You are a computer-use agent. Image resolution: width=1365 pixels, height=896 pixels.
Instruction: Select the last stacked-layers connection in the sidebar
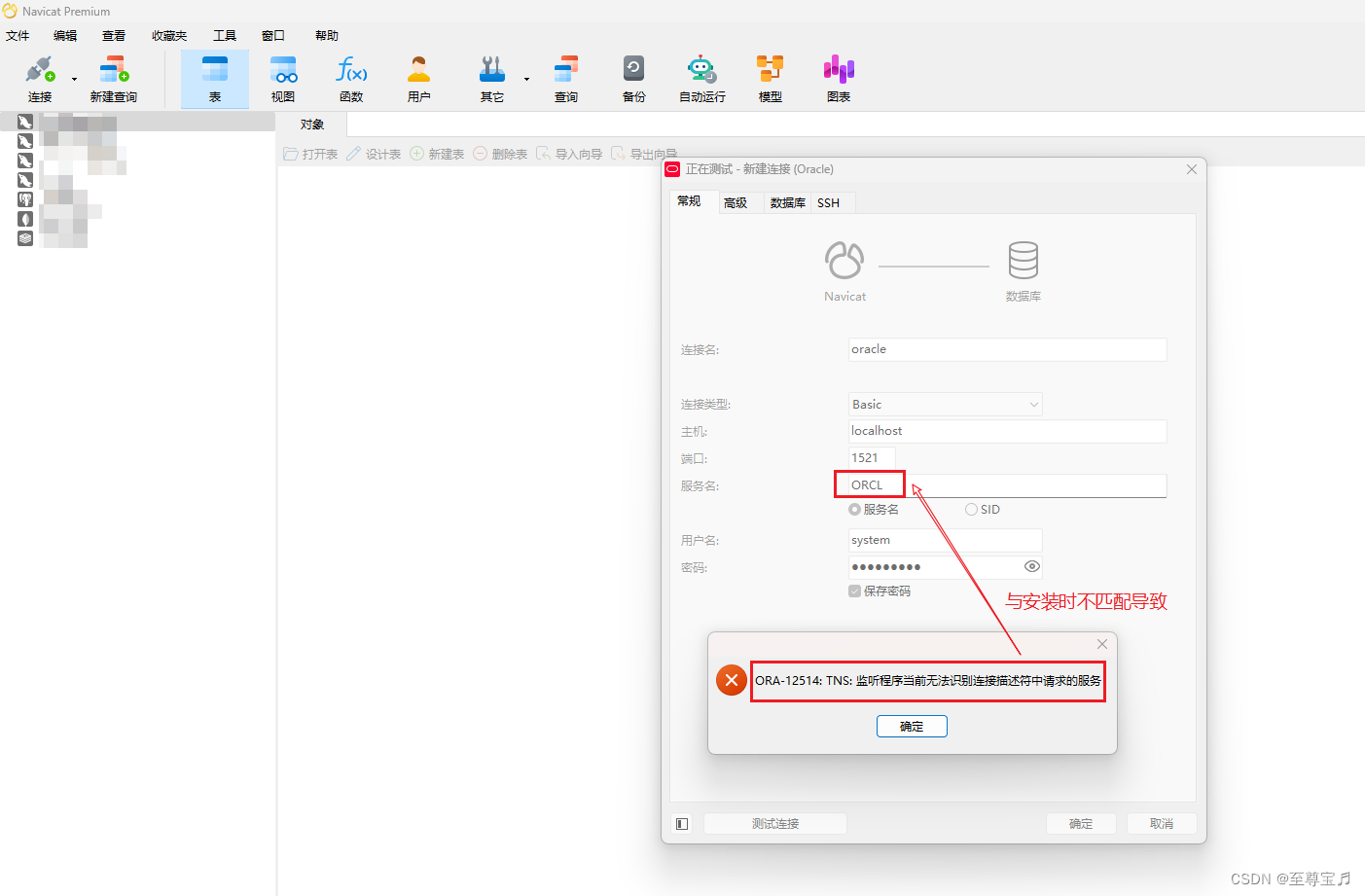point(137,238)
